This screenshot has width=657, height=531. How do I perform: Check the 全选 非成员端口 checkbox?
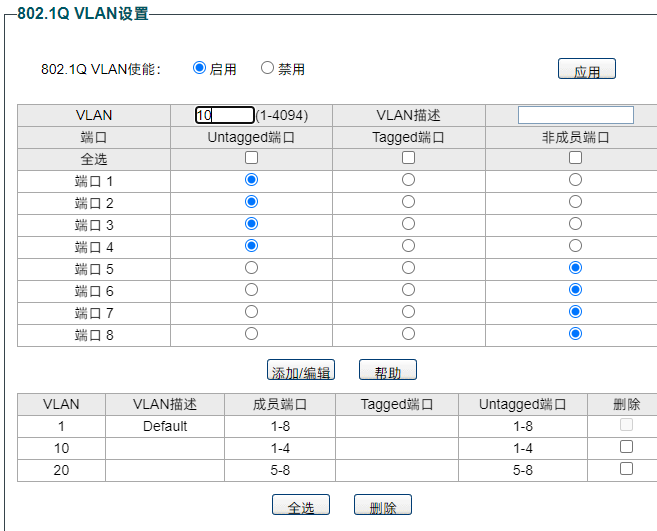pos(575,158)
